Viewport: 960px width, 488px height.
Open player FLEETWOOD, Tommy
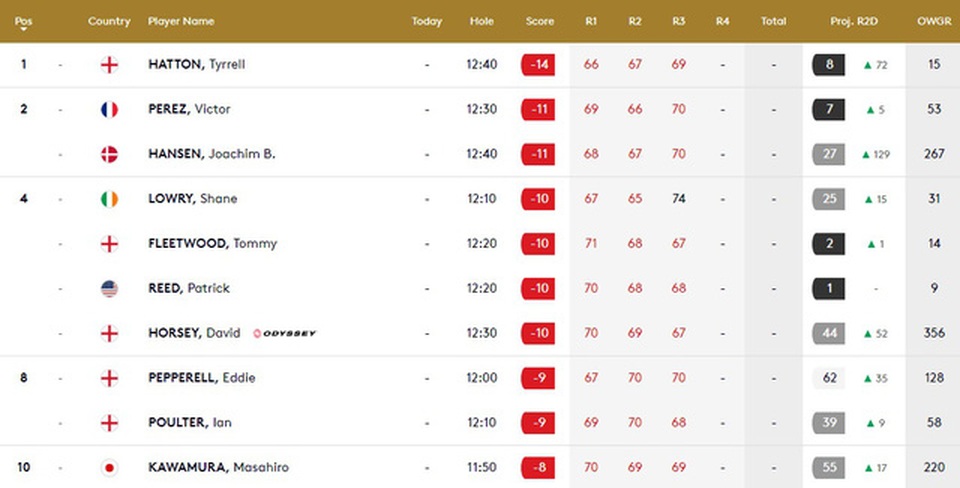coord(212,244)
